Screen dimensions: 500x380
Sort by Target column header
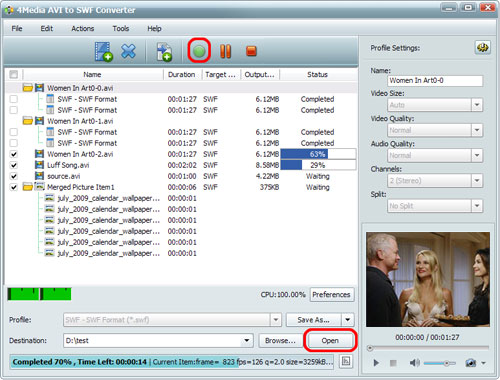tap(221, 75)
